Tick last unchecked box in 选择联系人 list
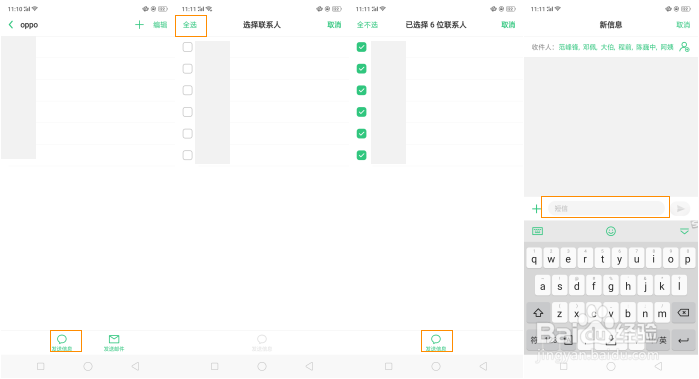Screen dimensions: 699x379 [x=188, y=155]
